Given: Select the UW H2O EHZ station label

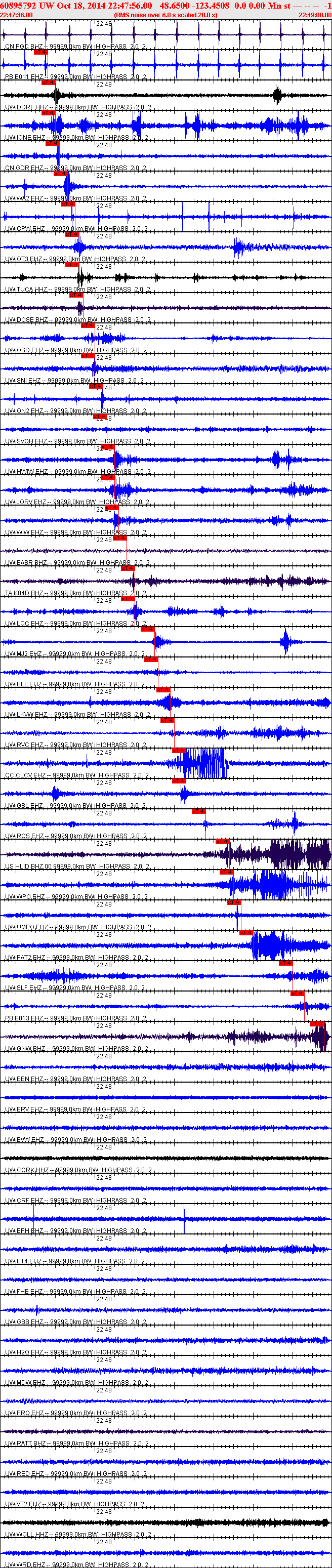Looking at the screenshot, I should click(x=75, y=1353).
